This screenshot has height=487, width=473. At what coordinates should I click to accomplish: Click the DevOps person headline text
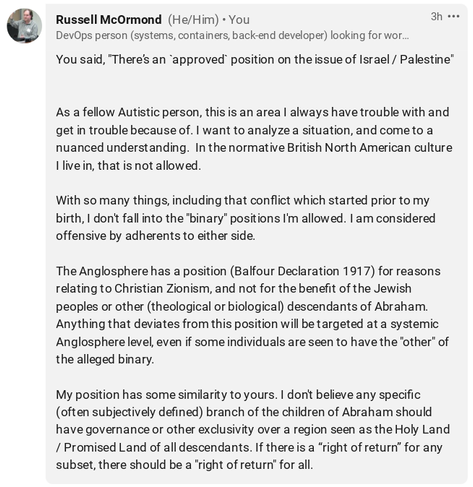point(232,35)
